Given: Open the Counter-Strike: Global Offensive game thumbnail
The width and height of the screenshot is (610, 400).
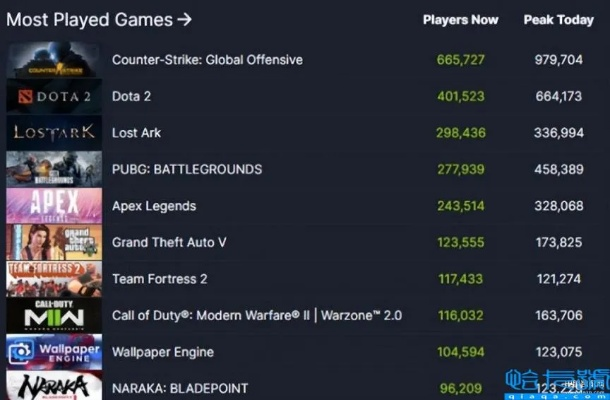Looking at the screenshot, I should click(54, 60).
